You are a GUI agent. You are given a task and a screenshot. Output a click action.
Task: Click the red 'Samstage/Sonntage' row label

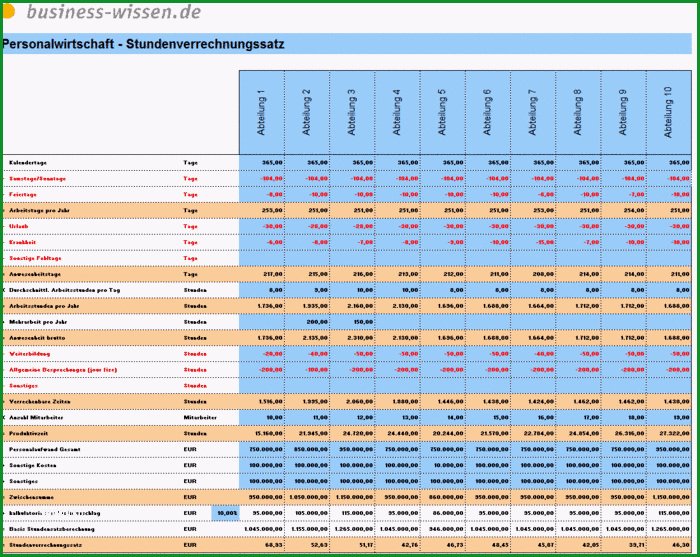[38, 179]
